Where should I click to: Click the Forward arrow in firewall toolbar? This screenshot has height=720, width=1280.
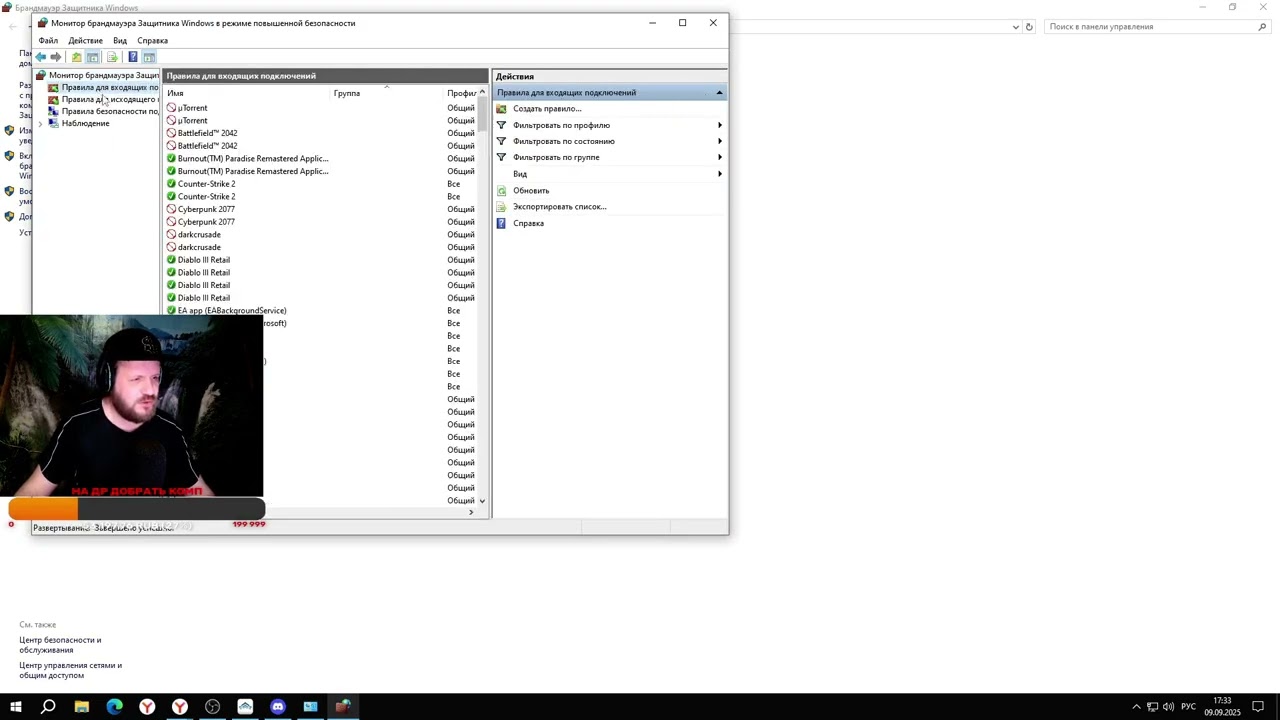56,57
